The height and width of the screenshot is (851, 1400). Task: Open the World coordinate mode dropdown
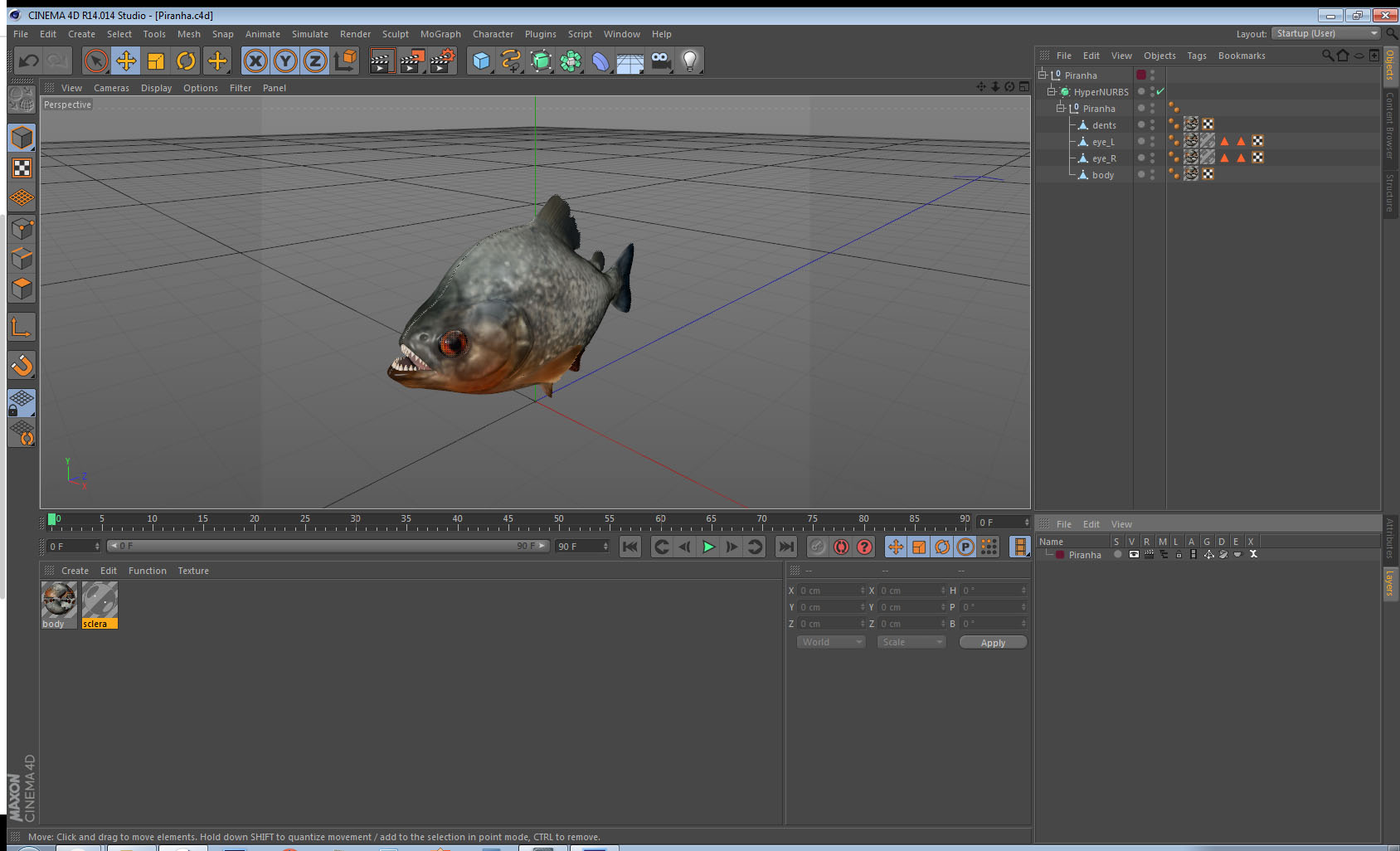831,642
